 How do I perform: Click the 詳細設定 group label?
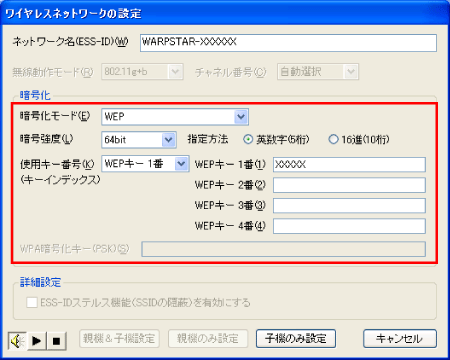(40, 282)
